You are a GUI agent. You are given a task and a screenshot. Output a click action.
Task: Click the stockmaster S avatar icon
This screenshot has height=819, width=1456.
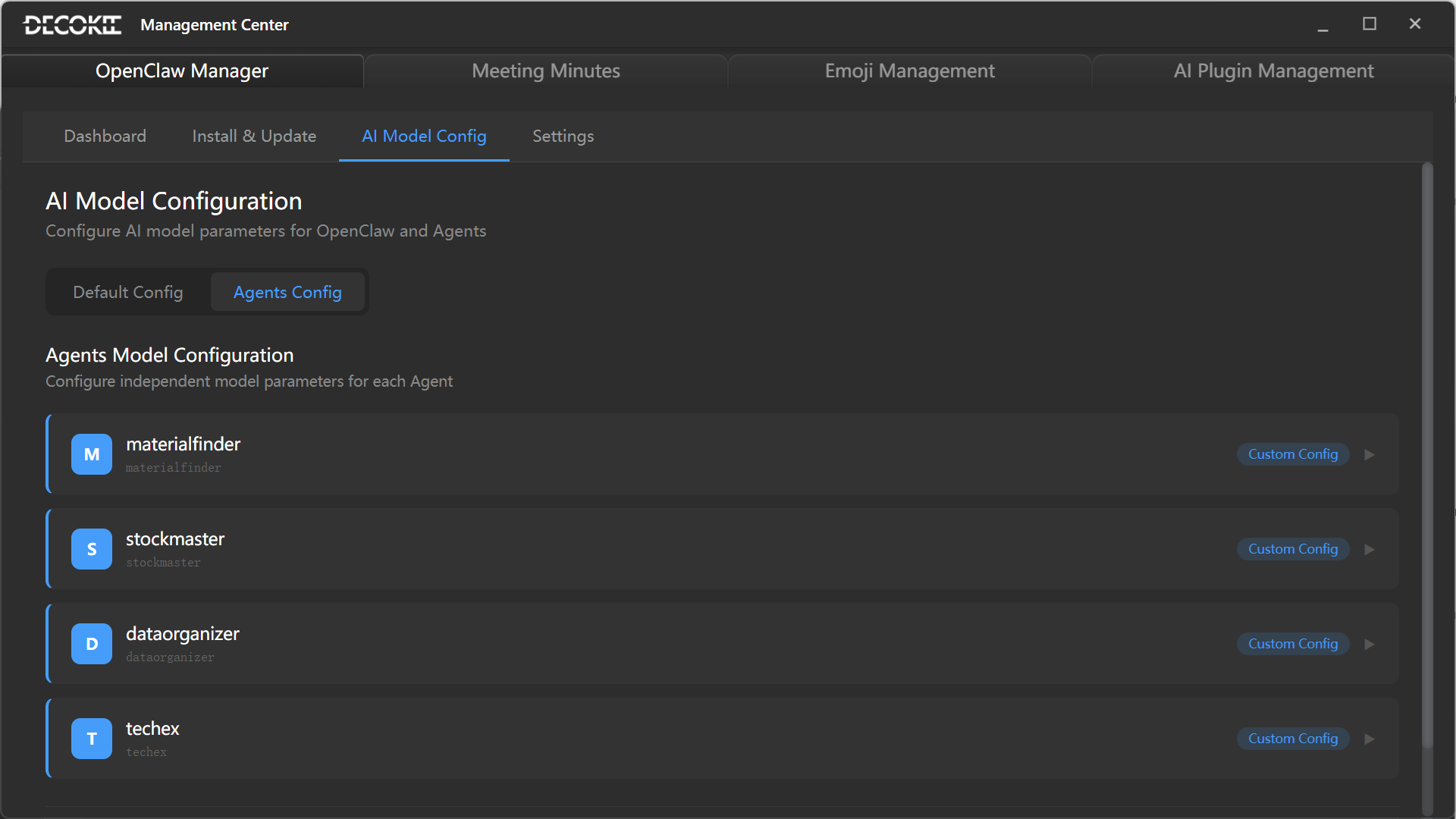click(x=92, y=549)
